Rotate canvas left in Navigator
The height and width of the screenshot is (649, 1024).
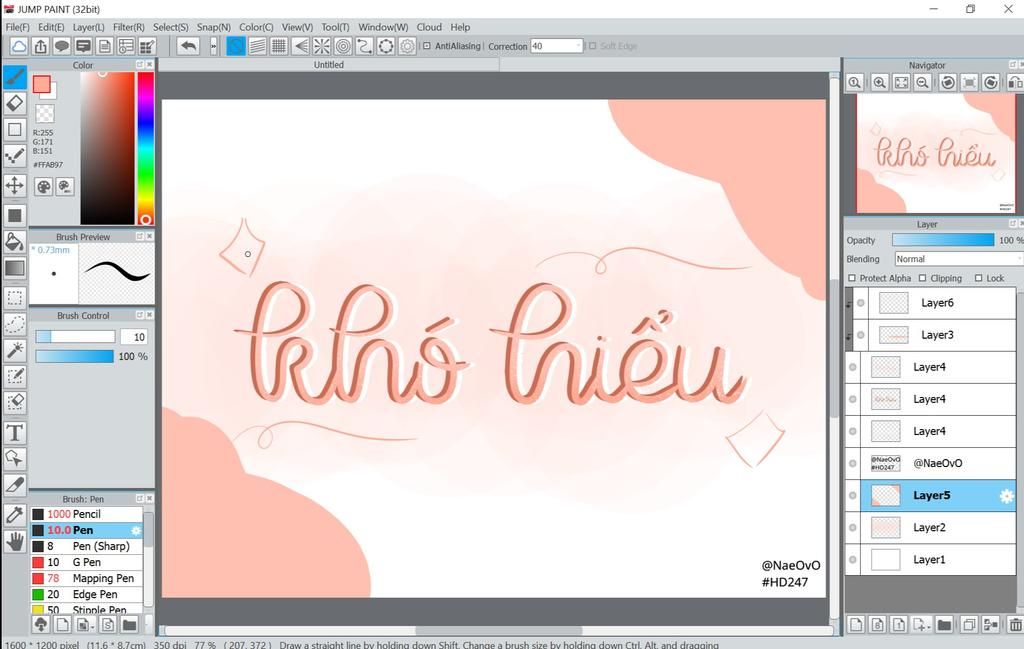[x=948, y=83]
